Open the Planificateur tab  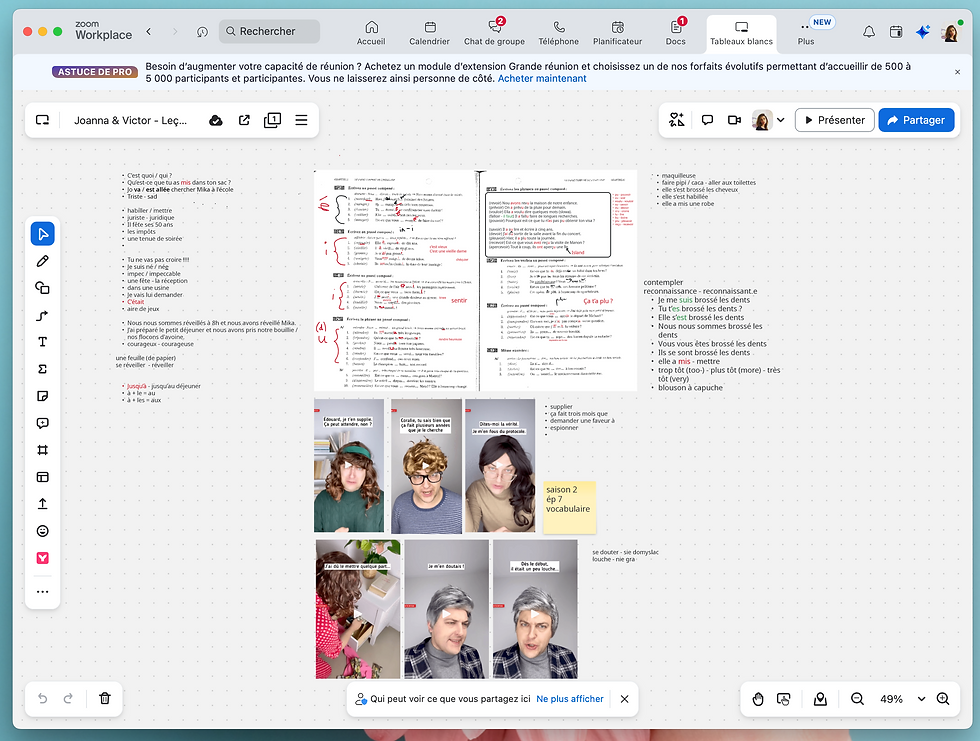(618, 32)
